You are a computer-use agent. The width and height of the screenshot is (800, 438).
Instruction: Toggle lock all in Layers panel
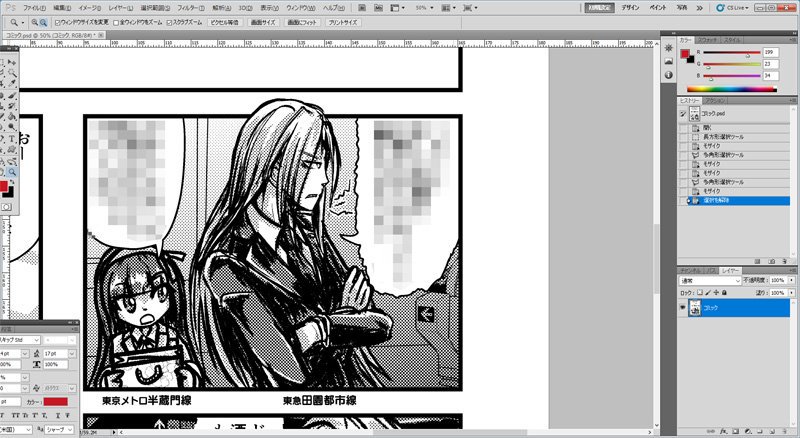click(x=724, y=293)
